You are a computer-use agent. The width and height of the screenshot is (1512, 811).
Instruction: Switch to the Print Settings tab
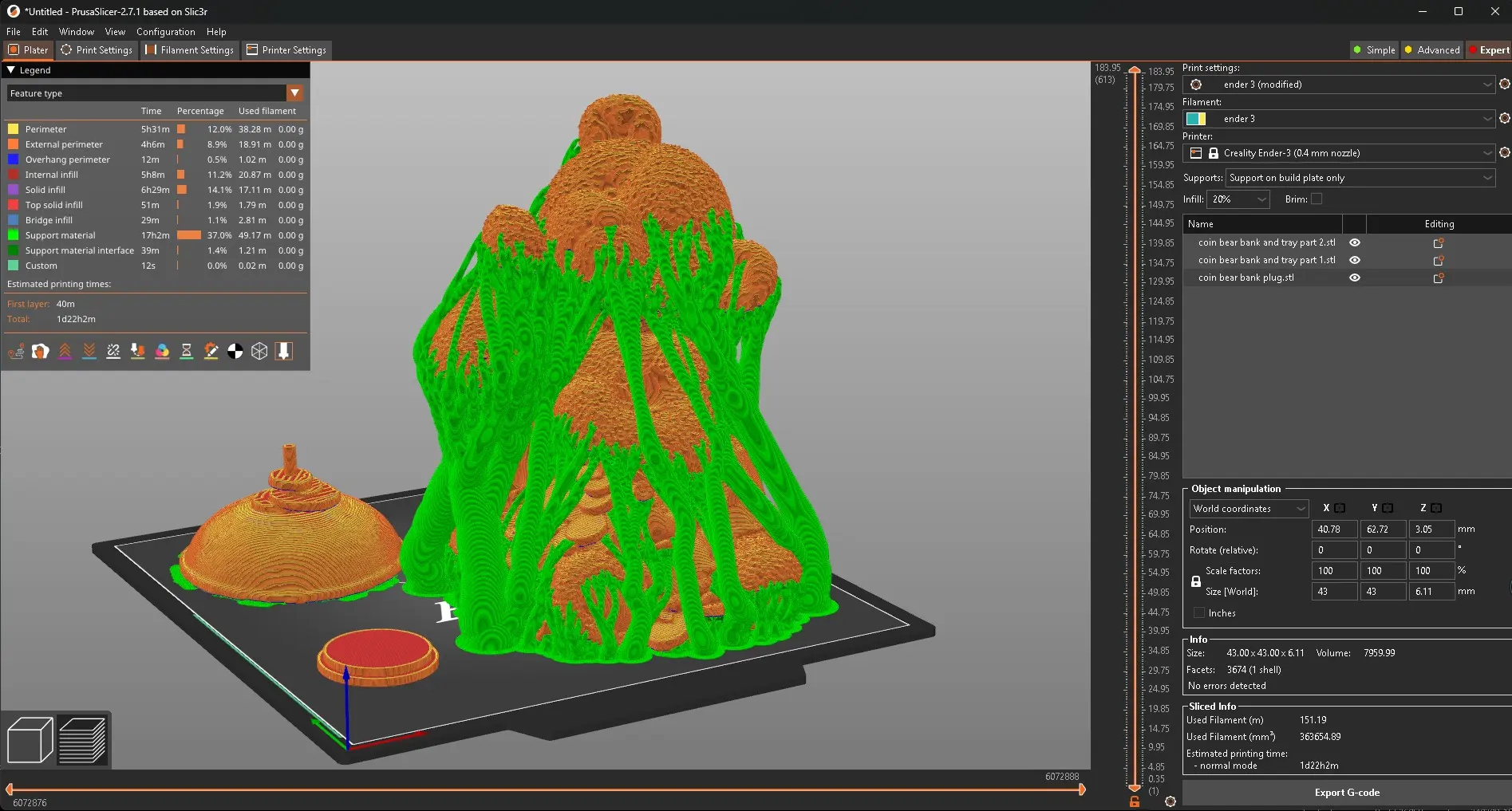tap(97, 50)
